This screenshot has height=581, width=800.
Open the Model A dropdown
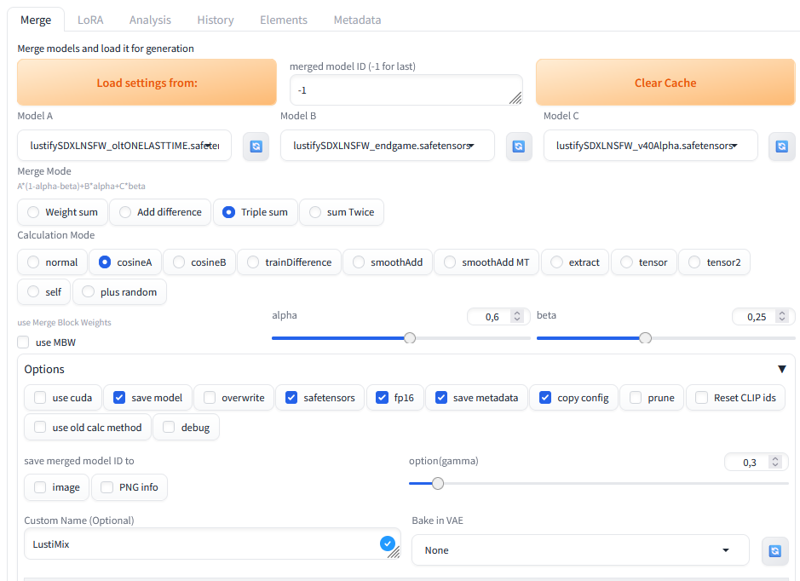pyautogui.click(x=125, y=146)
